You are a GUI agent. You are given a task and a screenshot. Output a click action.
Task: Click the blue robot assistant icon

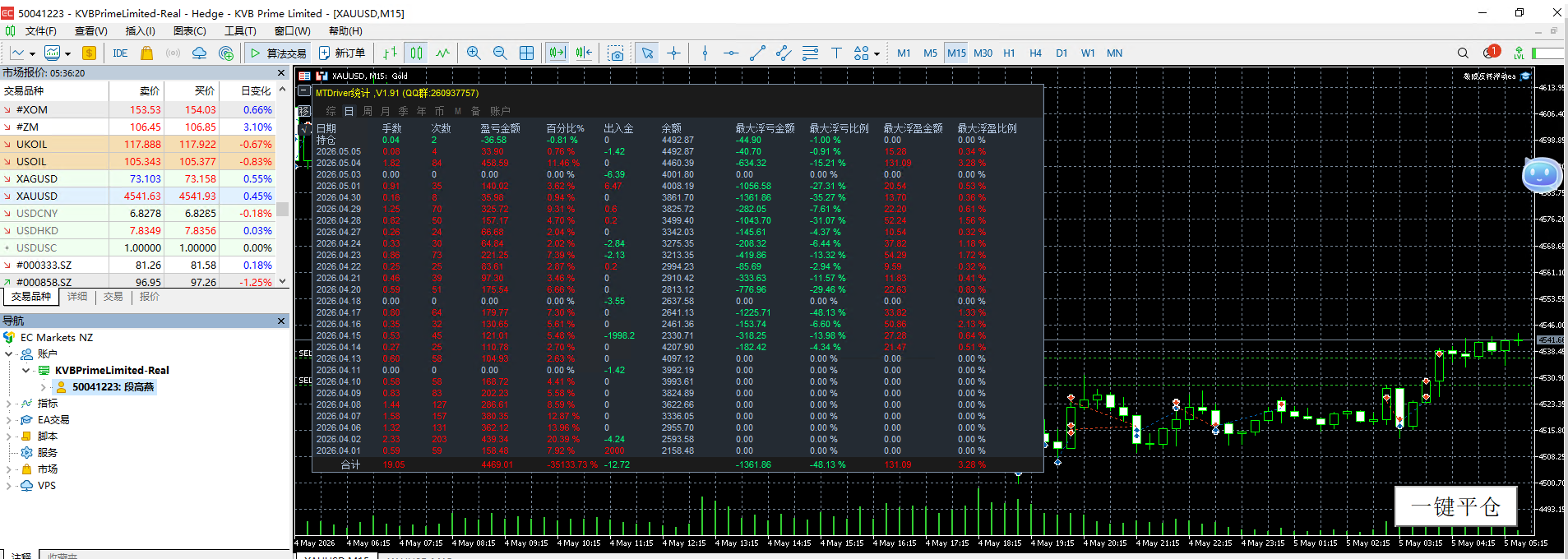pyautogui.click(x=1541, y=174)
